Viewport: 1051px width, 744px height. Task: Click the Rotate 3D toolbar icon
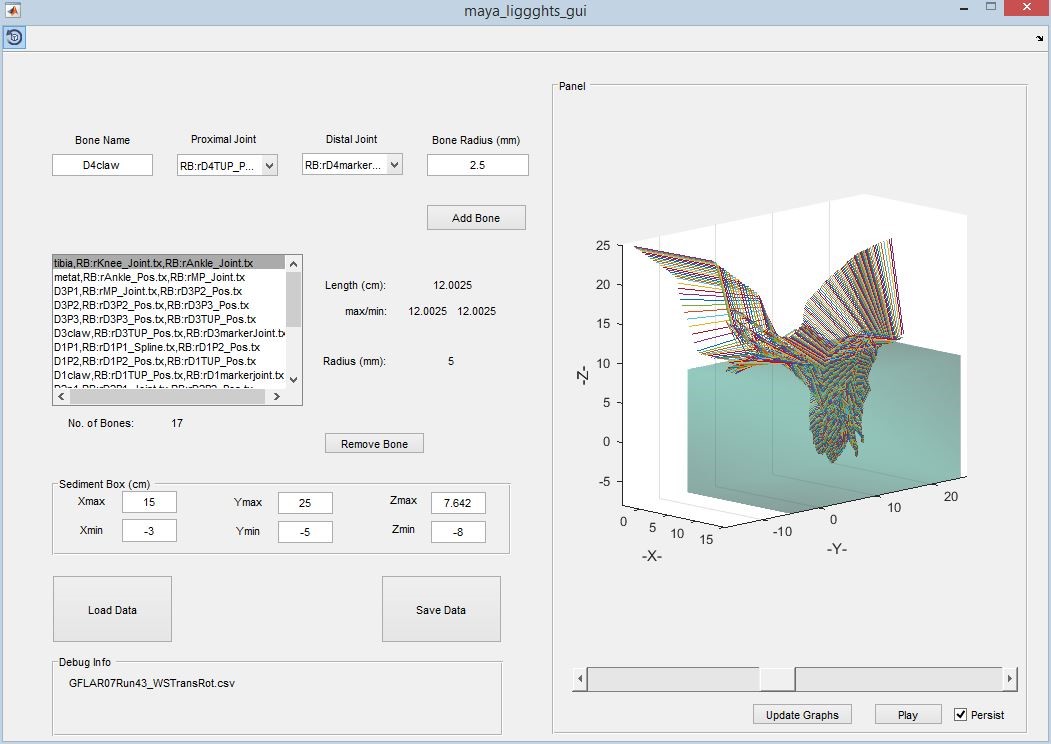click(x=14, y=37)
